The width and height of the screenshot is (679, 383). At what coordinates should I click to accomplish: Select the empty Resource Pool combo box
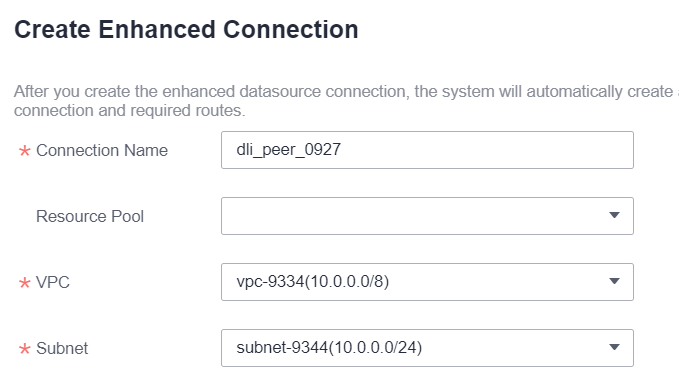coord(427,216)
